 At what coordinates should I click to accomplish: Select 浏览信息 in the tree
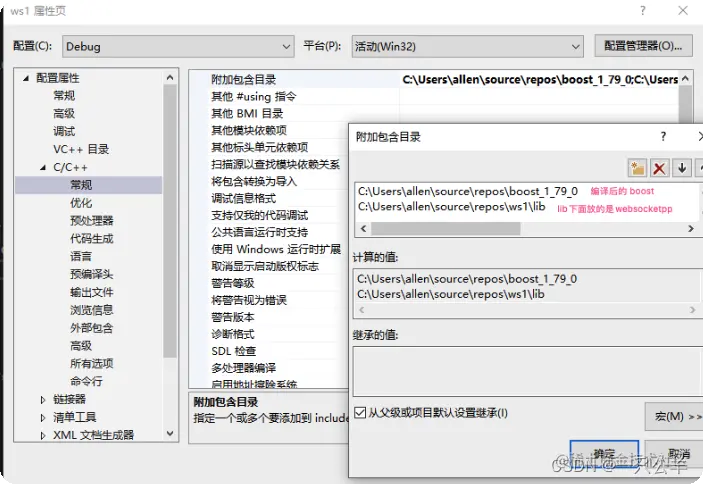(91, 310)
